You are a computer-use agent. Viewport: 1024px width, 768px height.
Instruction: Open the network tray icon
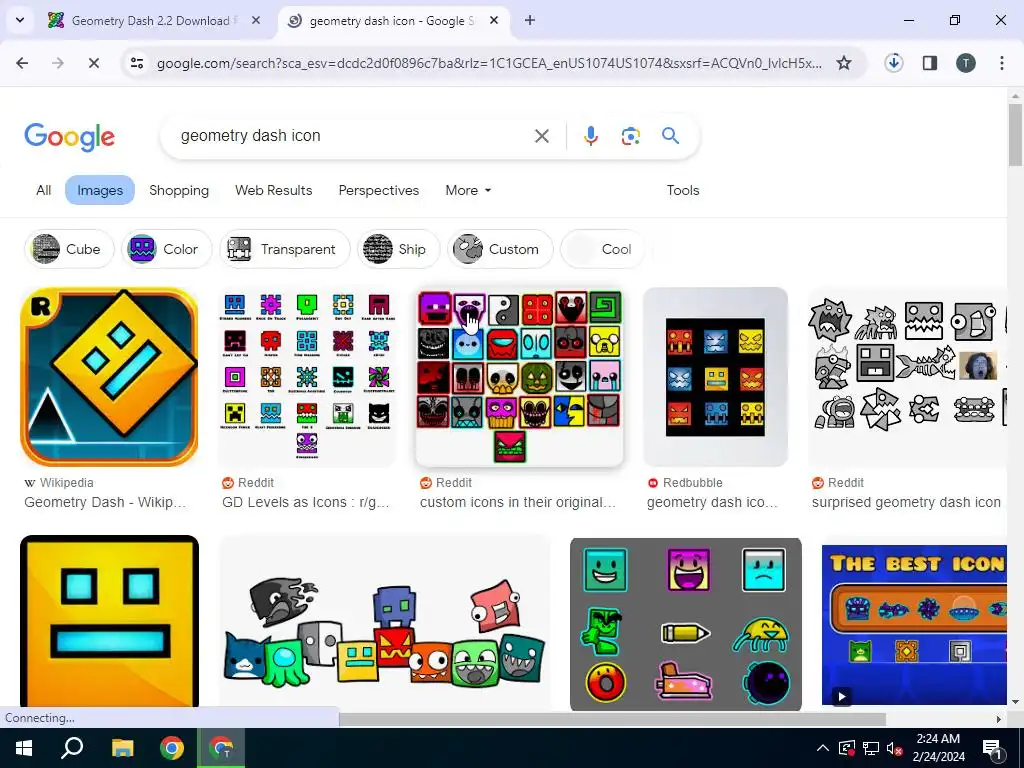tap(871, 748)
